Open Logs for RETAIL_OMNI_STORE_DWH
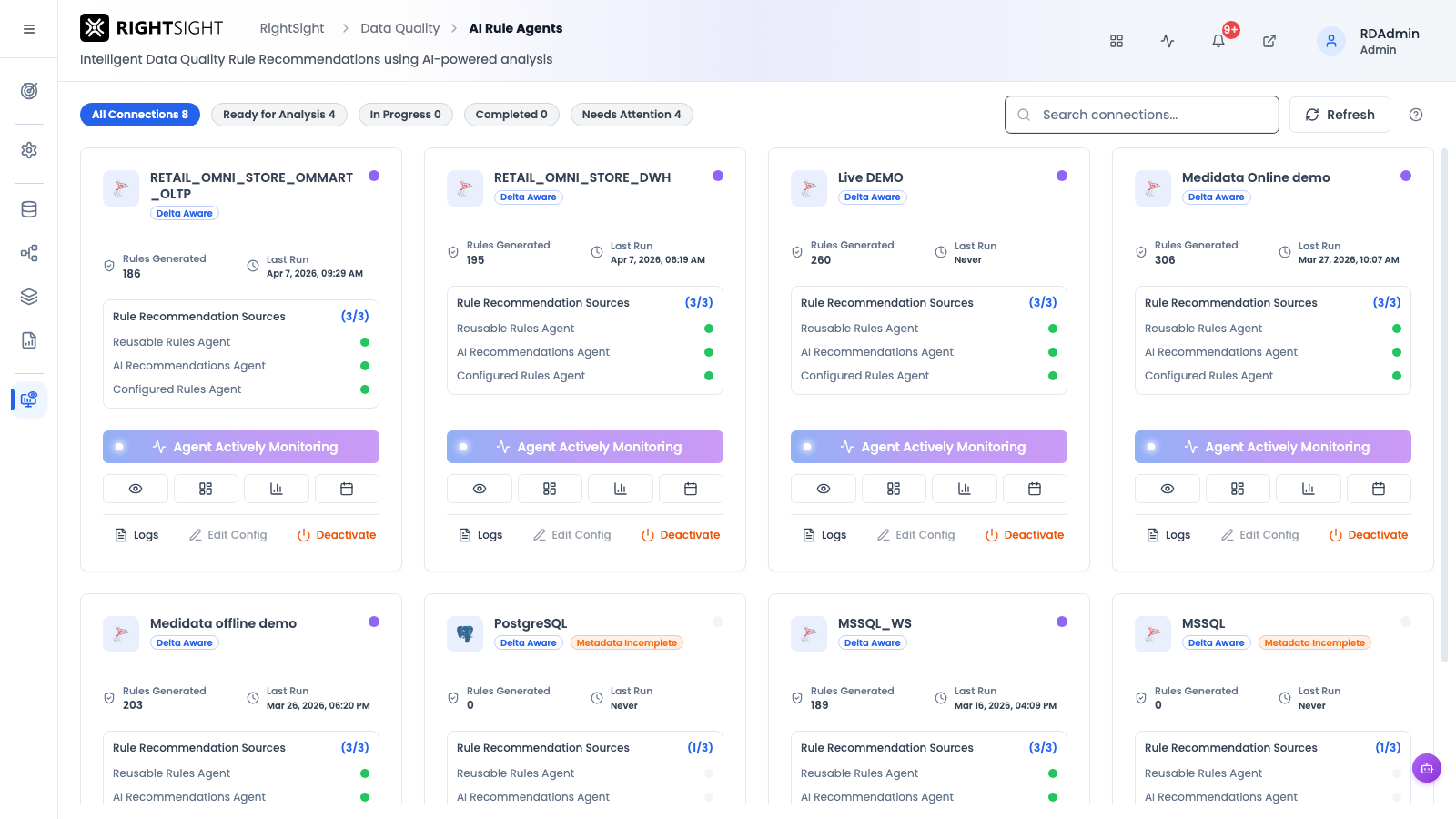Image resolution: width=1456 pixels, height=819 pixels. point(480,535)
